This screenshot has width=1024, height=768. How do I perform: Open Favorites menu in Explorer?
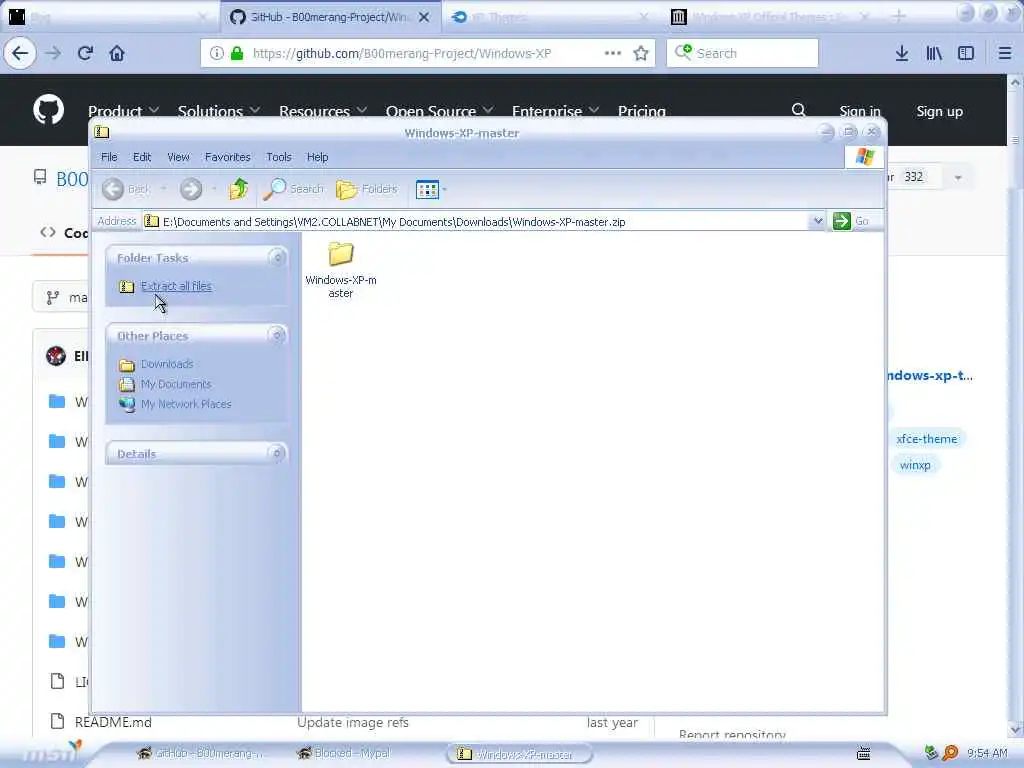pyautogui.click(x=227, y=157)
